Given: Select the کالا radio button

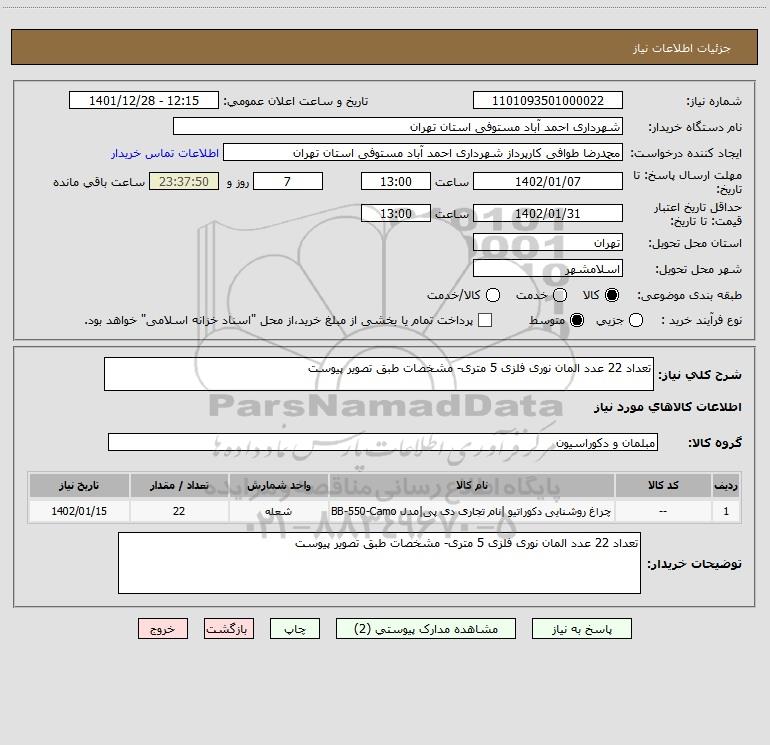Looking at the screenshot, I should pos(612,295).
